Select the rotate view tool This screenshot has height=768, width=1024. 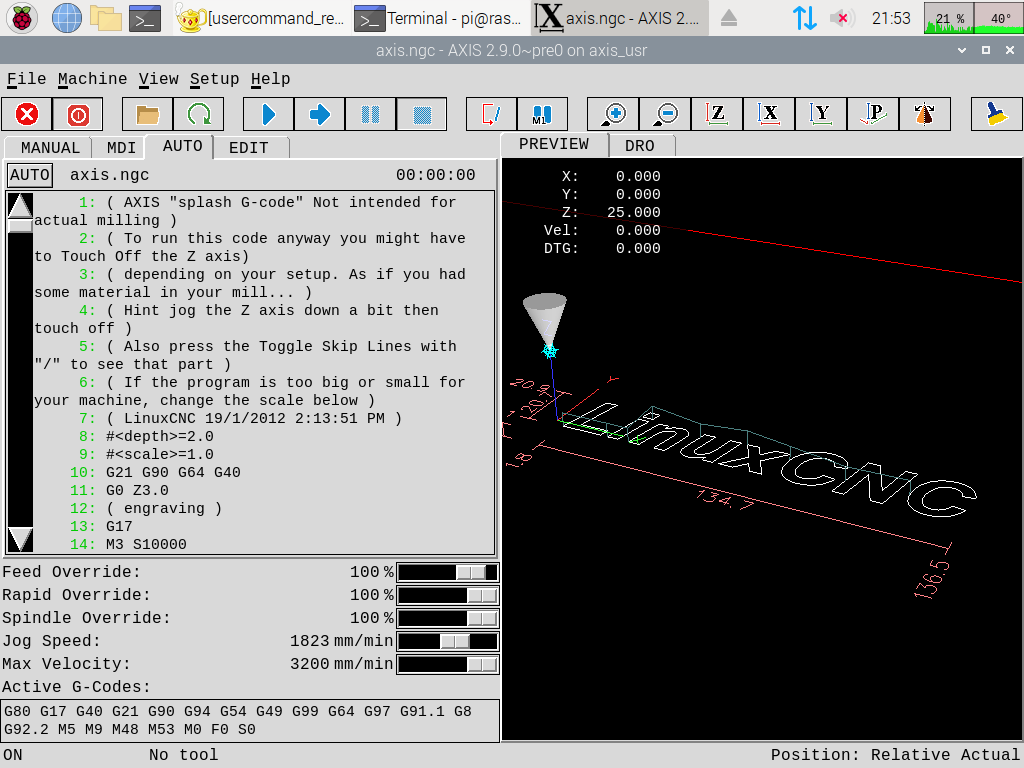pyautogui.click(x=925, y=114)
